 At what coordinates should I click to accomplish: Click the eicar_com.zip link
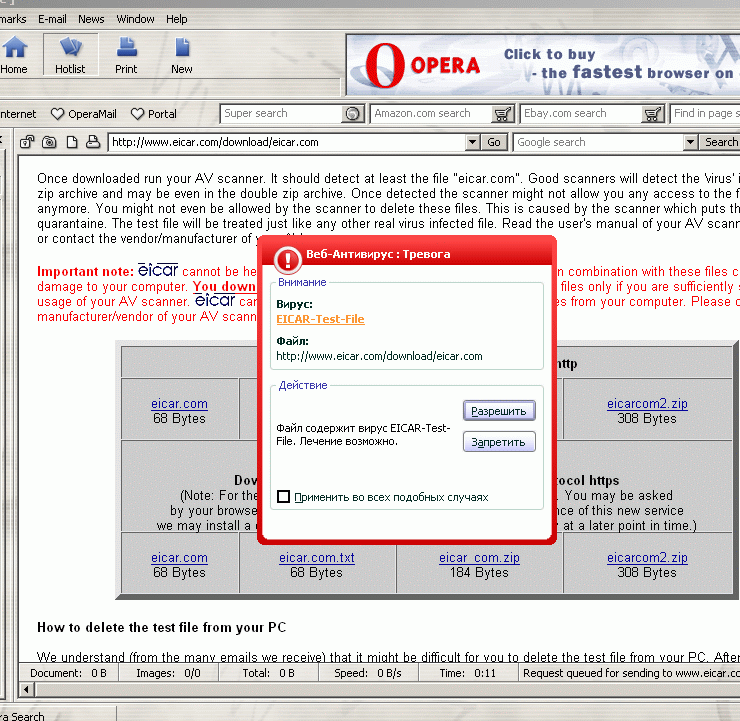[x=479, y=558]
